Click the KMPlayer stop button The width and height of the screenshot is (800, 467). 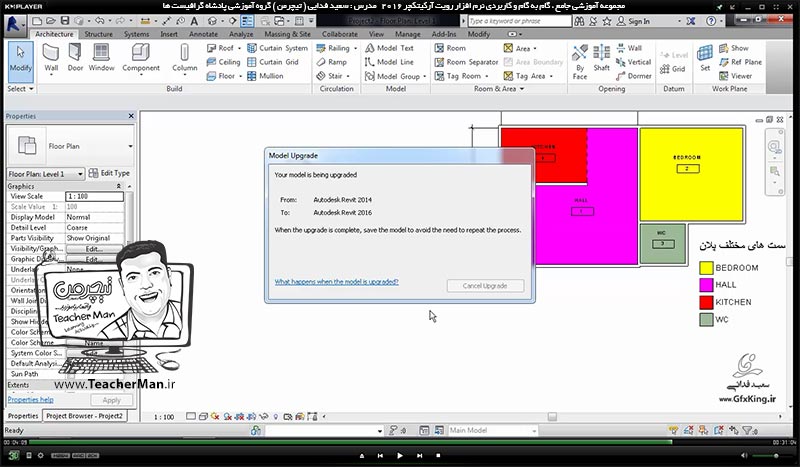[x=438, y=456]
